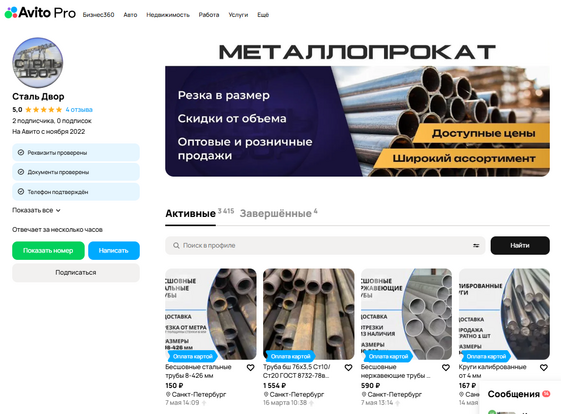Screen dimensions: 561x414
Task: Favorite the Труба бш 76х3,5 listing heart
Action: 348,367
